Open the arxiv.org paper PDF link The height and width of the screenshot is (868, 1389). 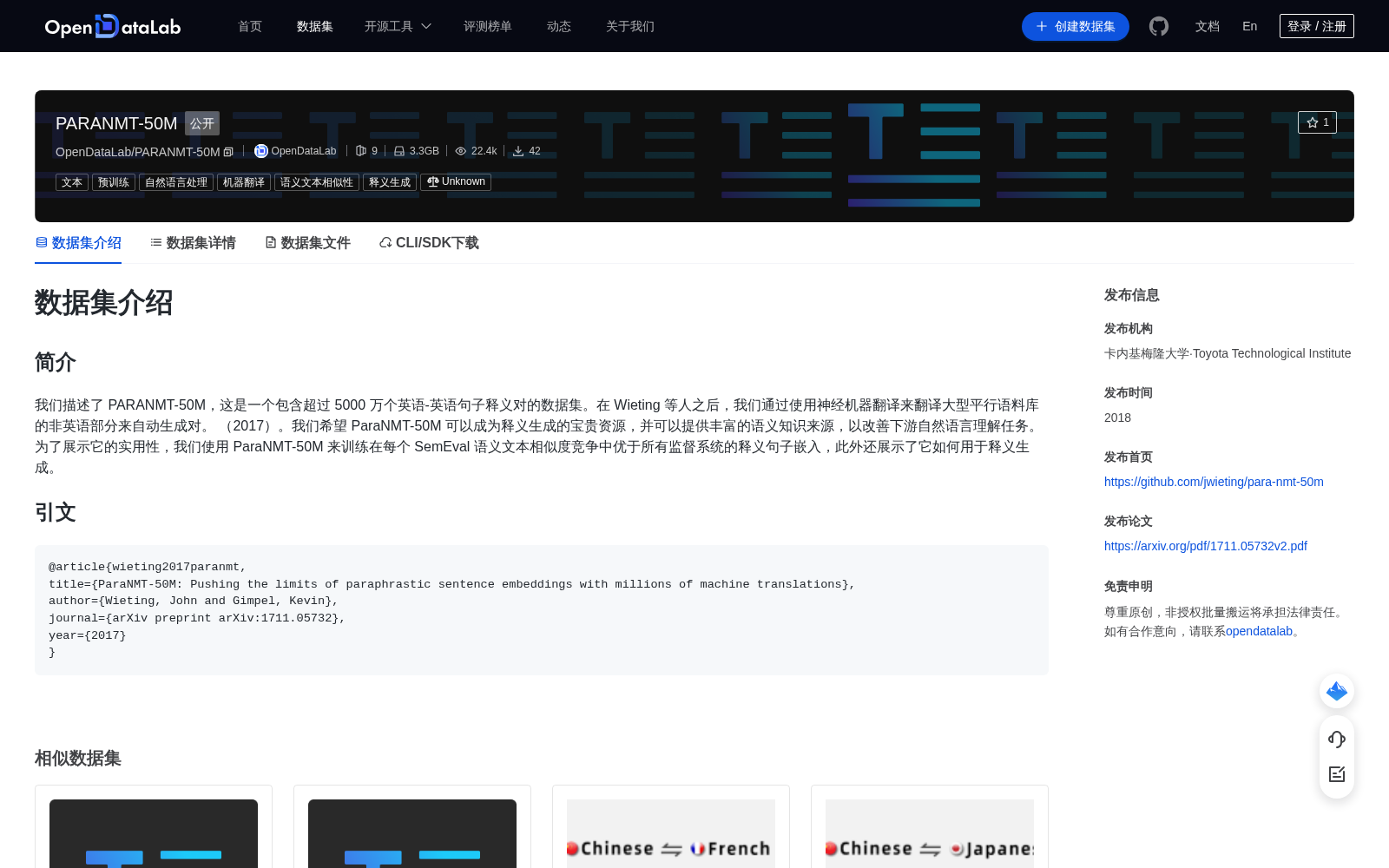pyautogui.click(x=1206, y=546)
